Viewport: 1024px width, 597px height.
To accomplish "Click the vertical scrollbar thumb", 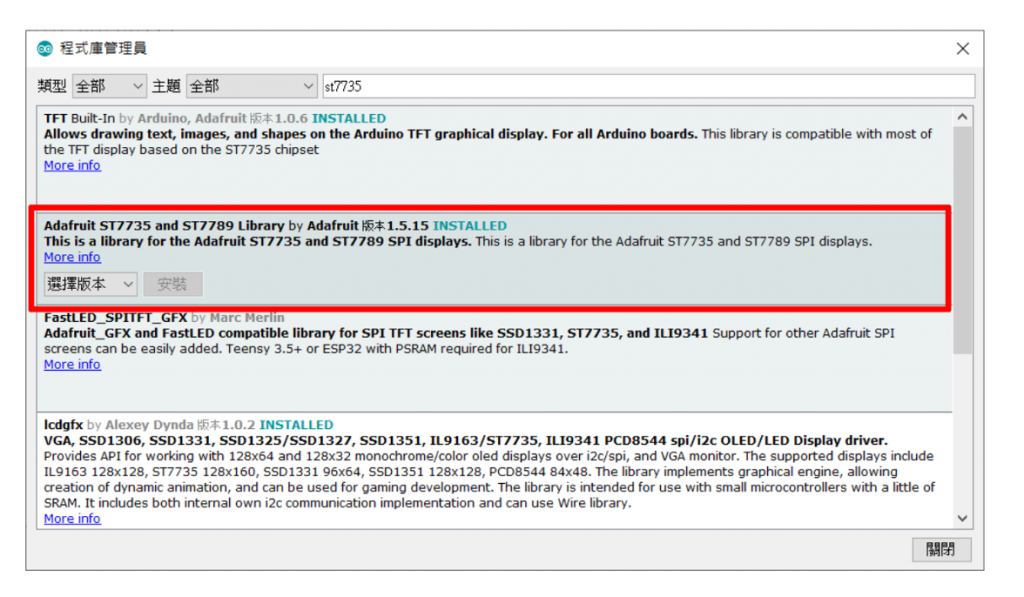I will 962,240.
